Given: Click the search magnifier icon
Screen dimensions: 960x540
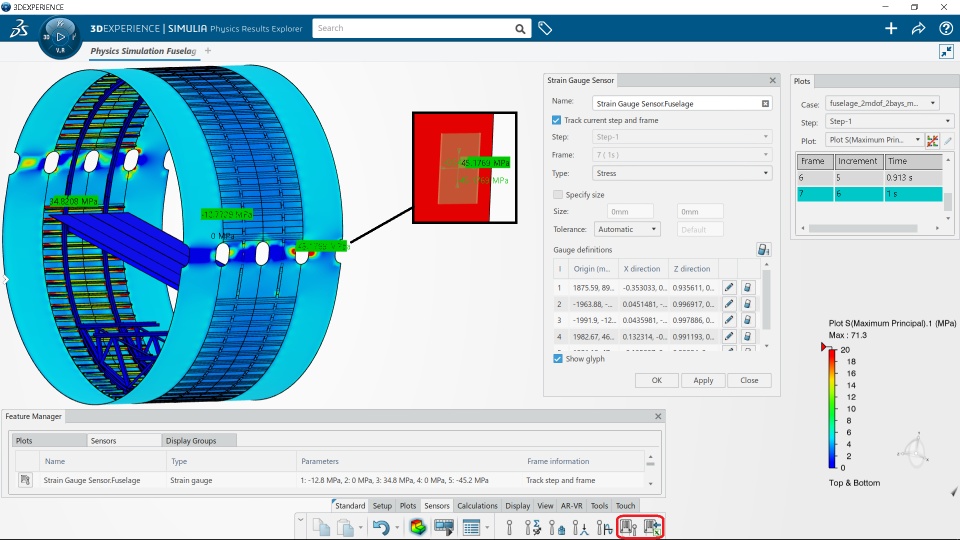Looking at the screenshot, I should (x=520, y=29).
